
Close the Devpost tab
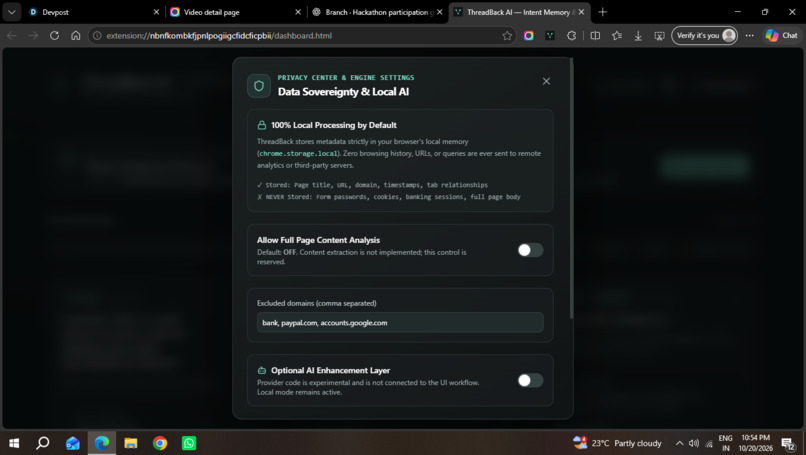point(156,12)
